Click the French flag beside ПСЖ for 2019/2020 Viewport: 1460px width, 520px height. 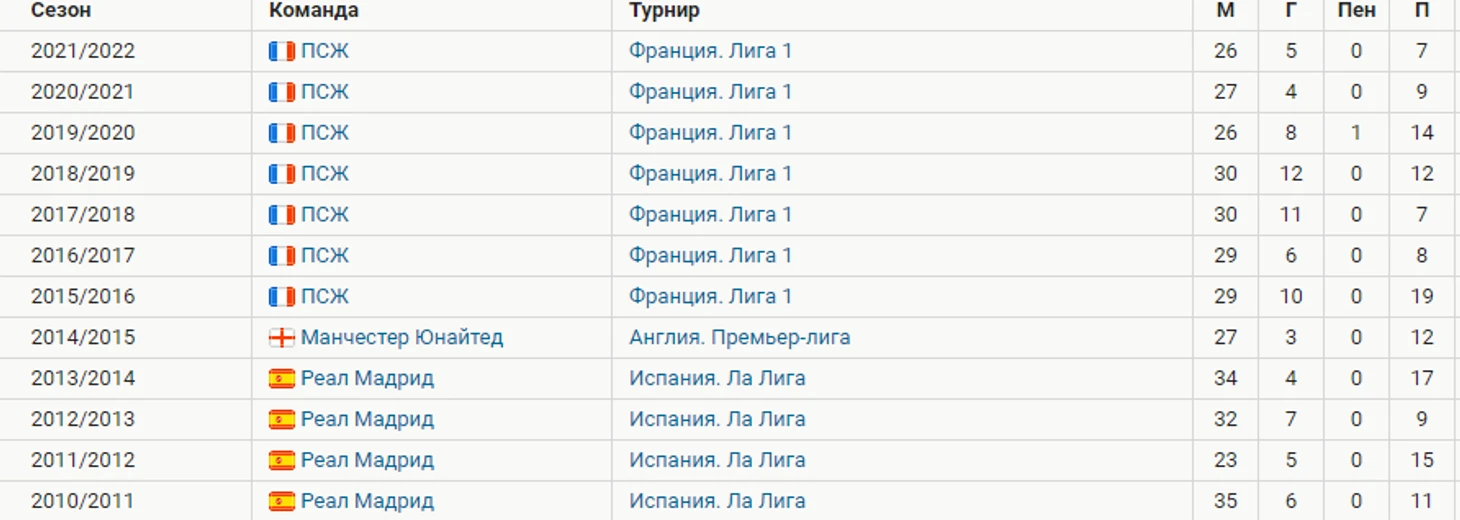(282, 133)
